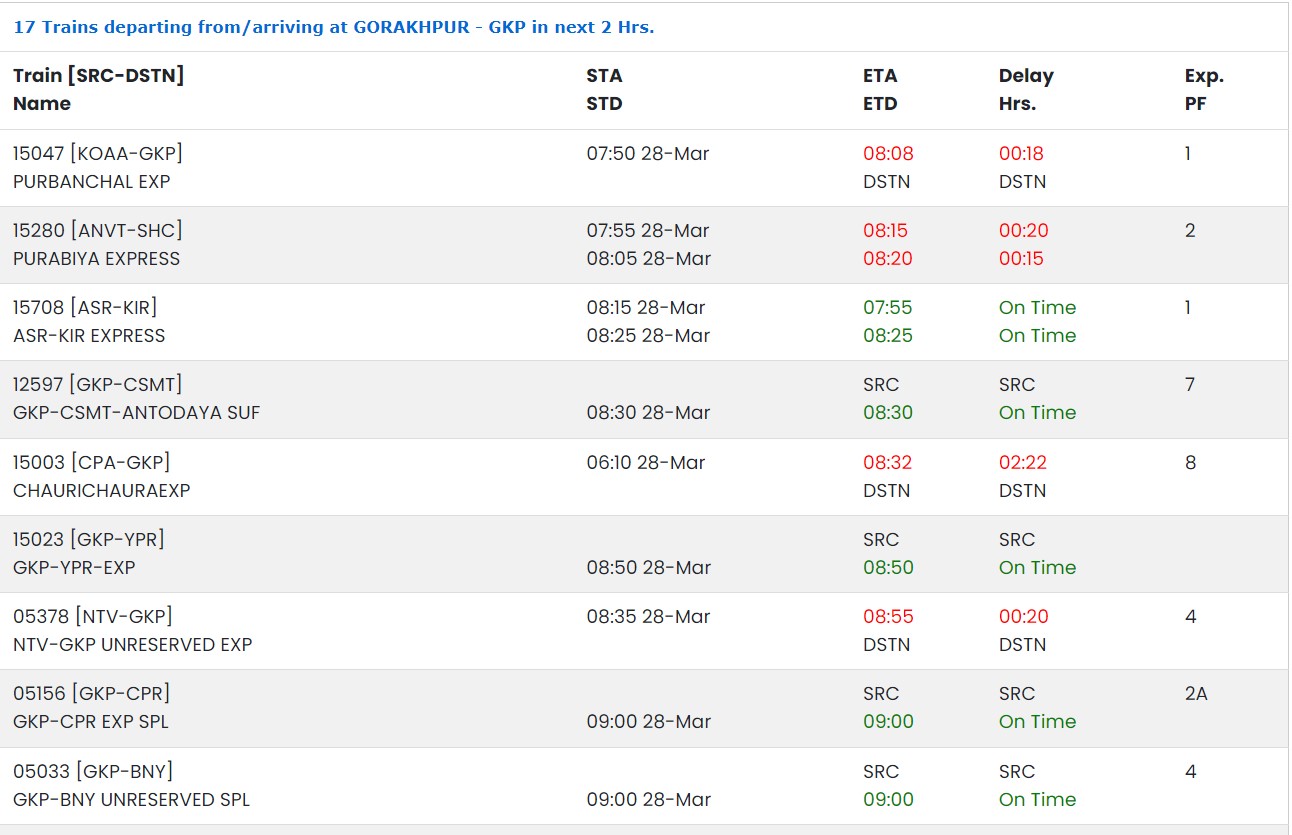Select the 'STA' column header

tap(604, 76)
